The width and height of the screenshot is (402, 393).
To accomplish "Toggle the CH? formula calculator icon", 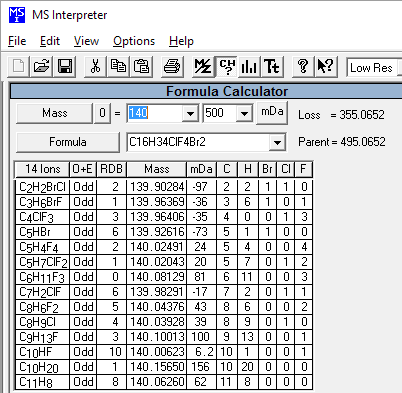I will 227,66.
